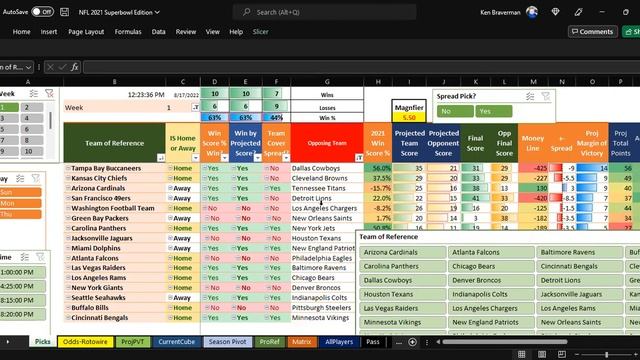Switch to Odds-Rotowire sheet tab
This screenshot has height=360, width=640.
pos(85,342)
